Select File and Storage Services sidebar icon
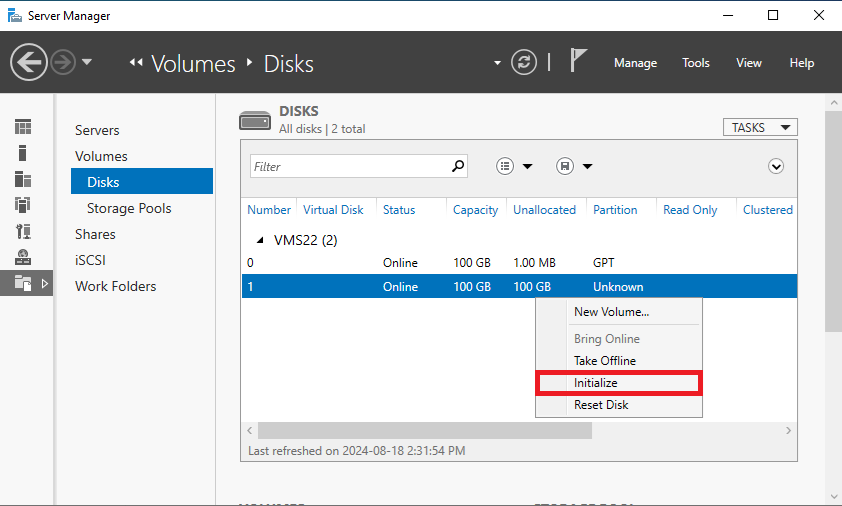The width and height of the screenshot is (842, 506). 23,283
